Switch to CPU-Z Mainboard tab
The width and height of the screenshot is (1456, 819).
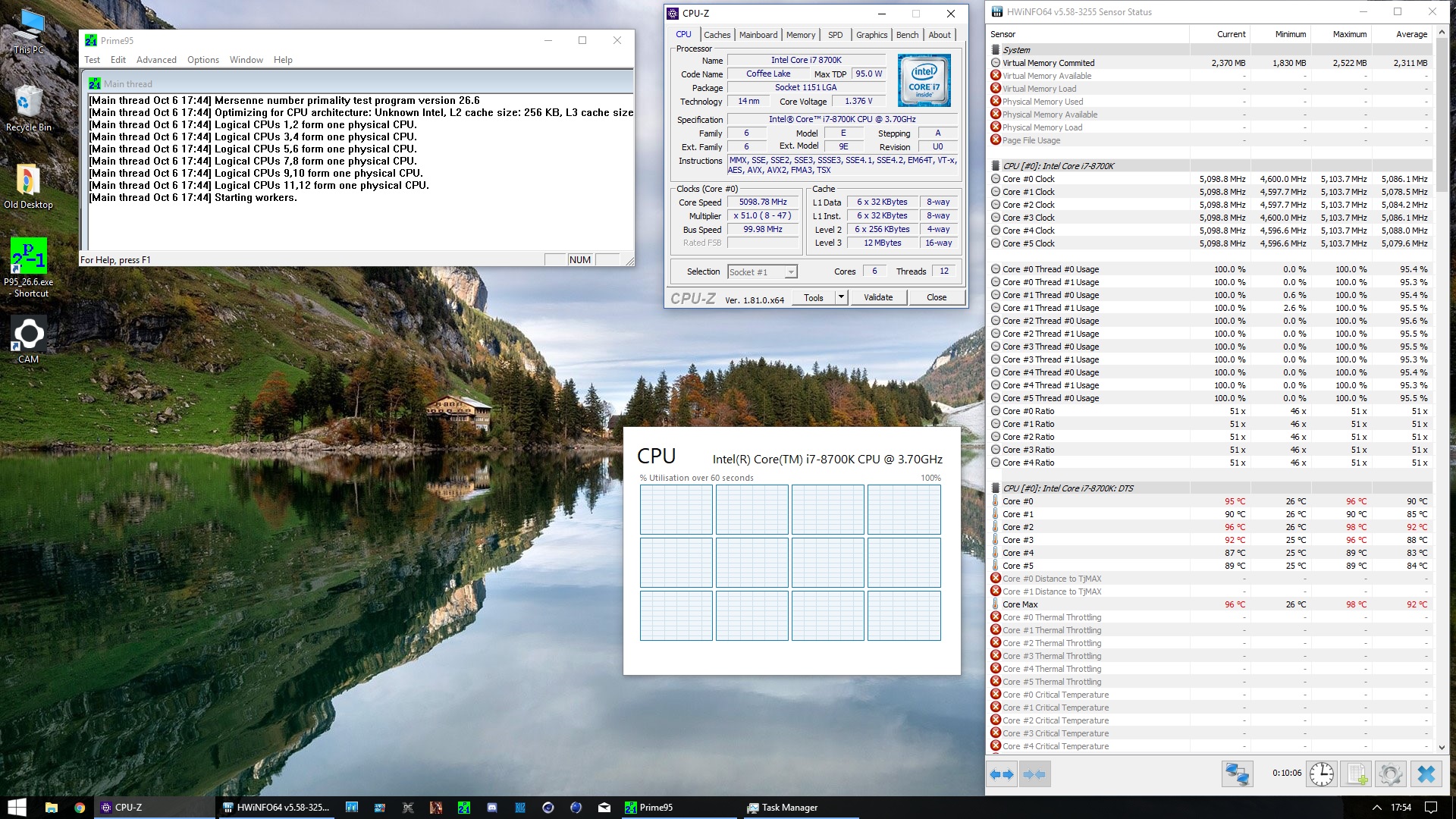coord(758,35)
